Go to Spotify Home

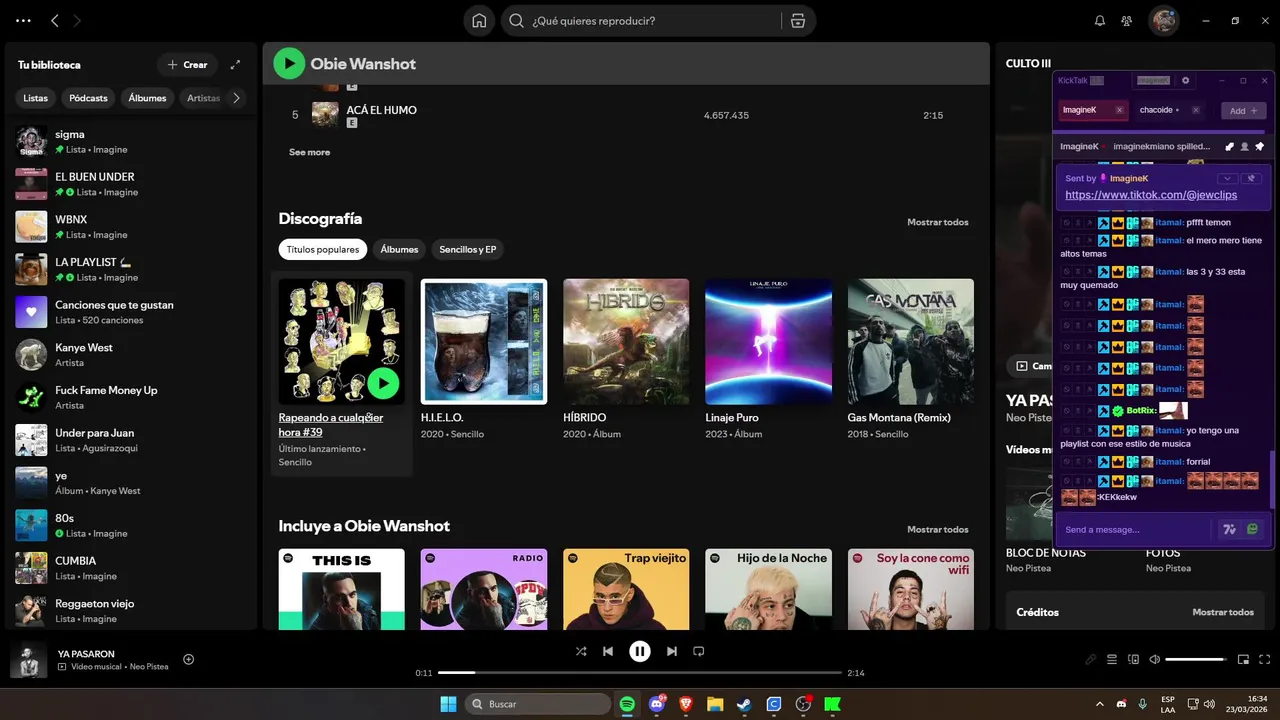coord(479,21)
